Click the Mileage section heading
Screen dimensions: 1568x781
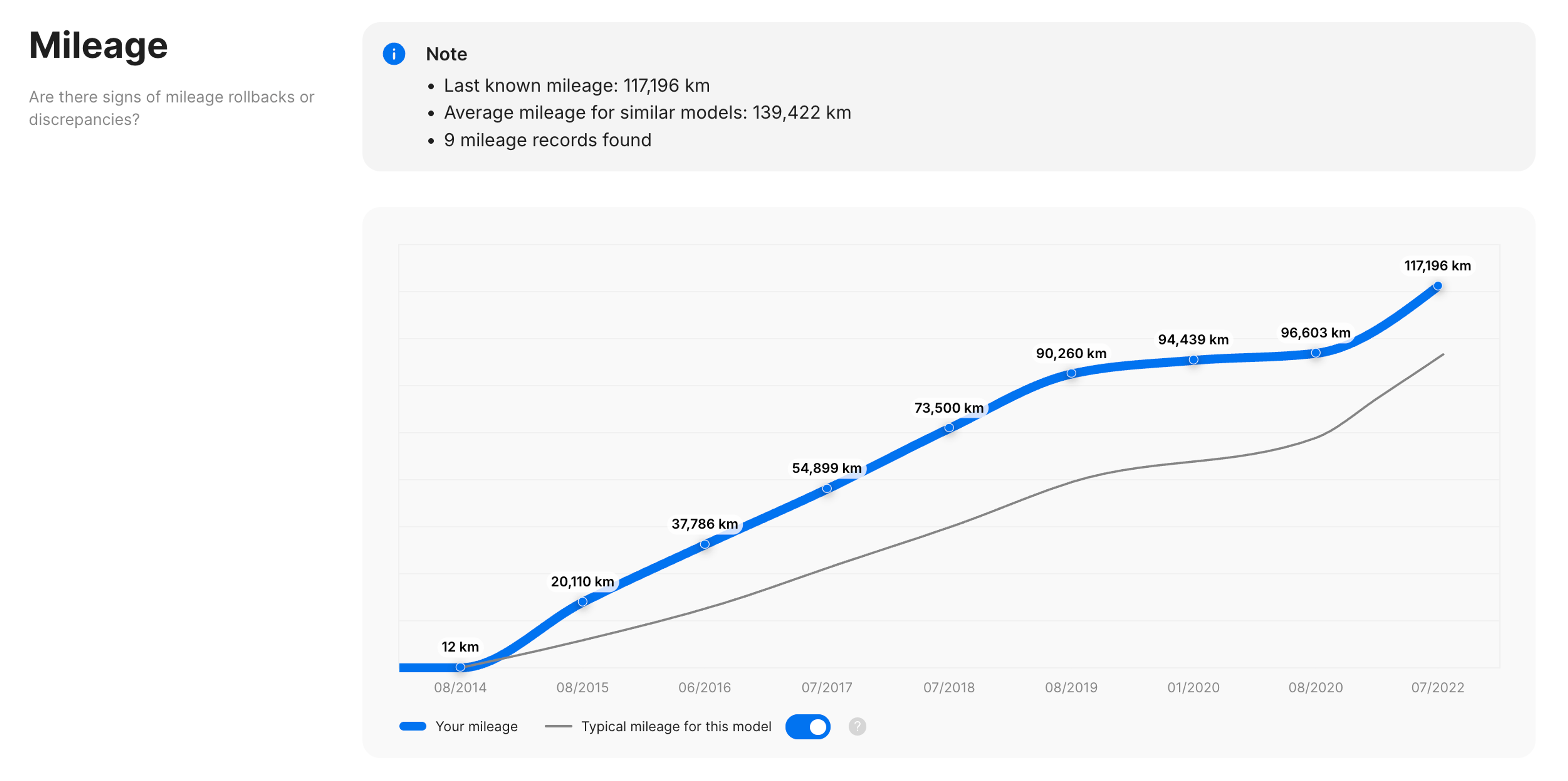pos(98,46)
